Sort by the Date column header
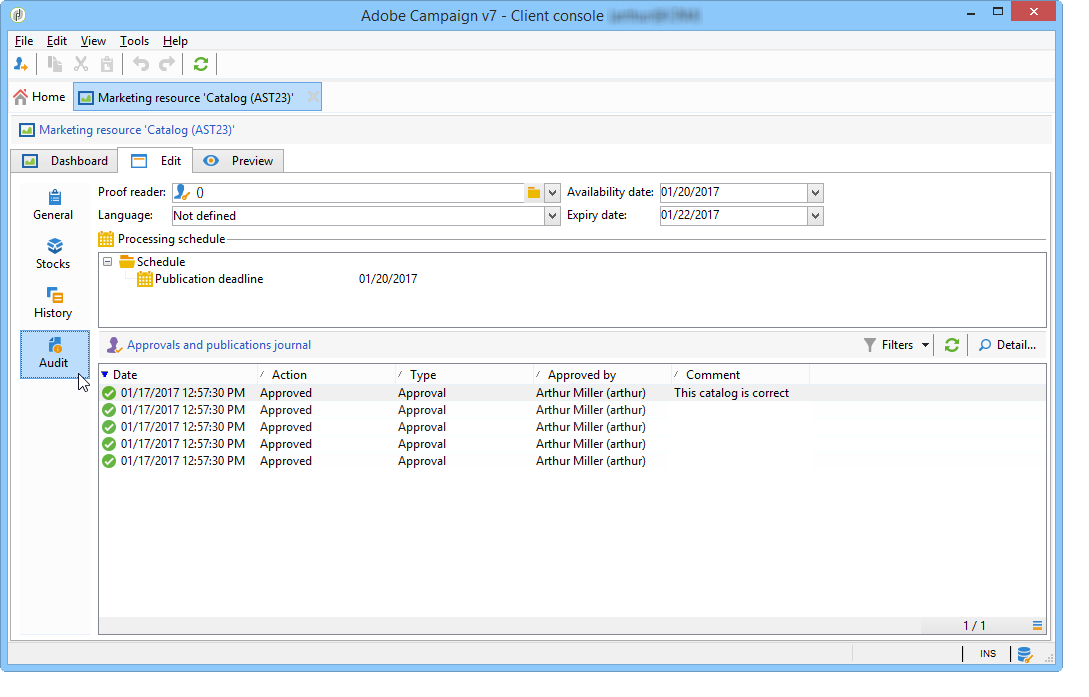 178,375
